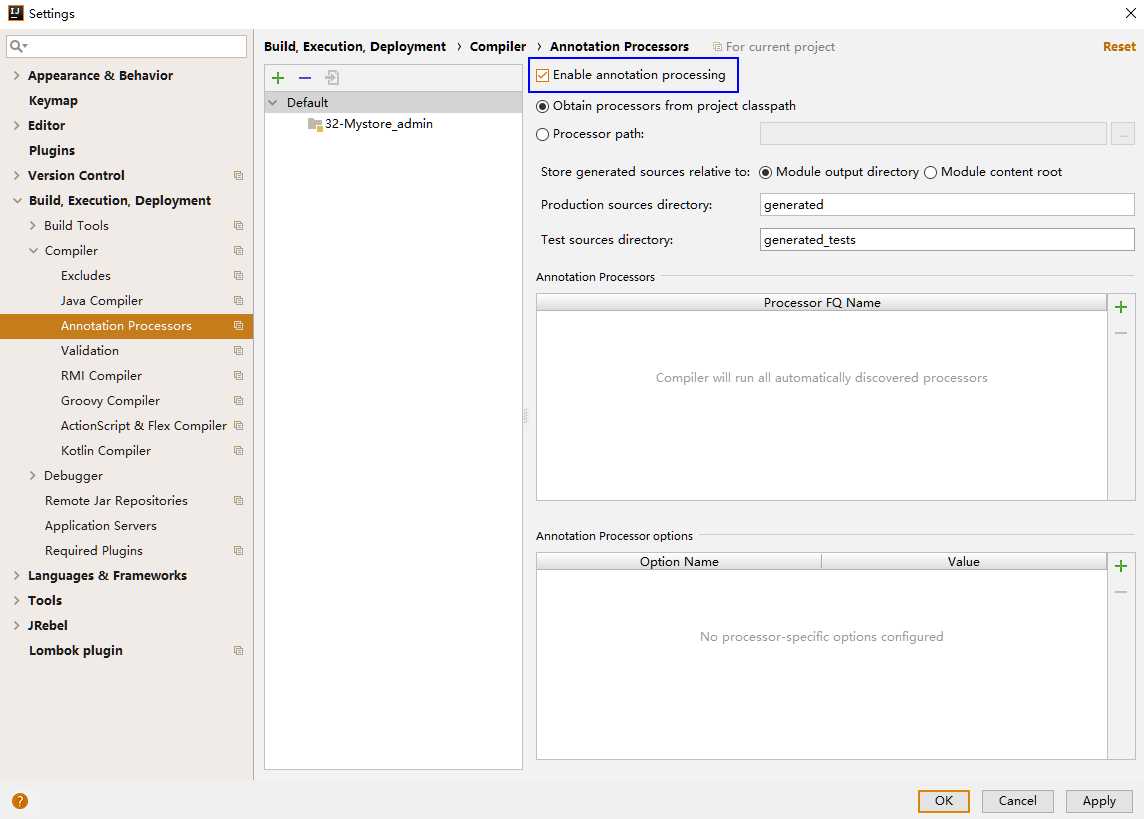Click the search magnifier icon in settings
Screen dimensions: 1144x819
[x=16, y=46]
